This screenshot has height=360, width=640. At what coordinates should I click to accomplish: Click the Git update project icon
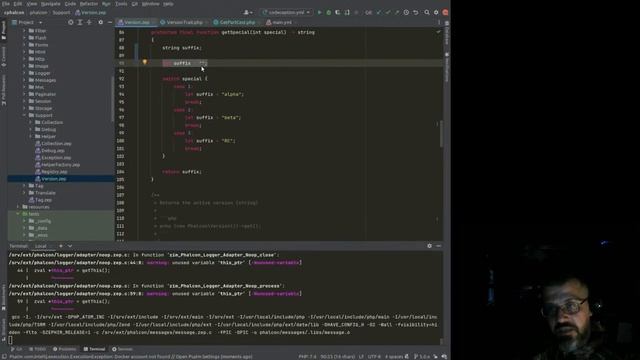[x=379, y=13]
